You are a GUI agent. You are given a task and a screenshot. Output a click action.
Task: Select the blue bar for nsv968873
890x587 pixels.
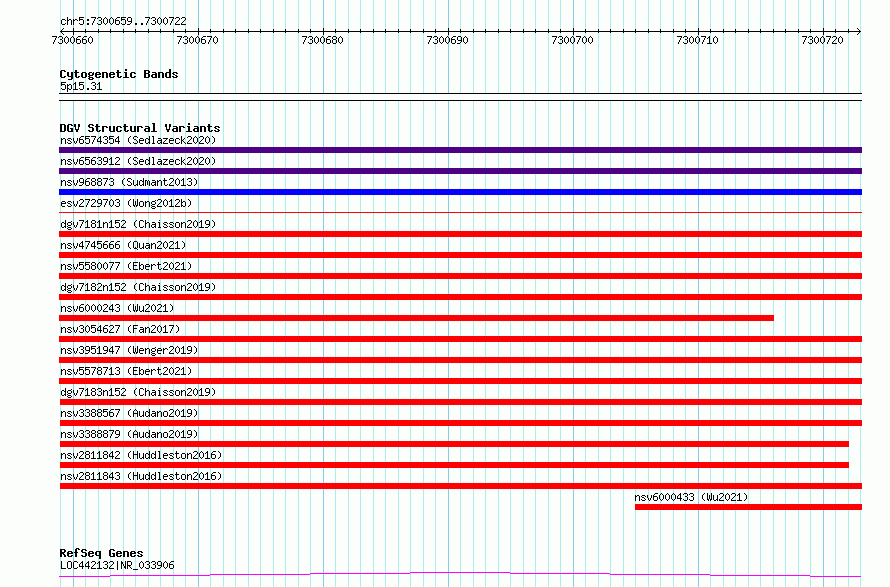point(460,192)
